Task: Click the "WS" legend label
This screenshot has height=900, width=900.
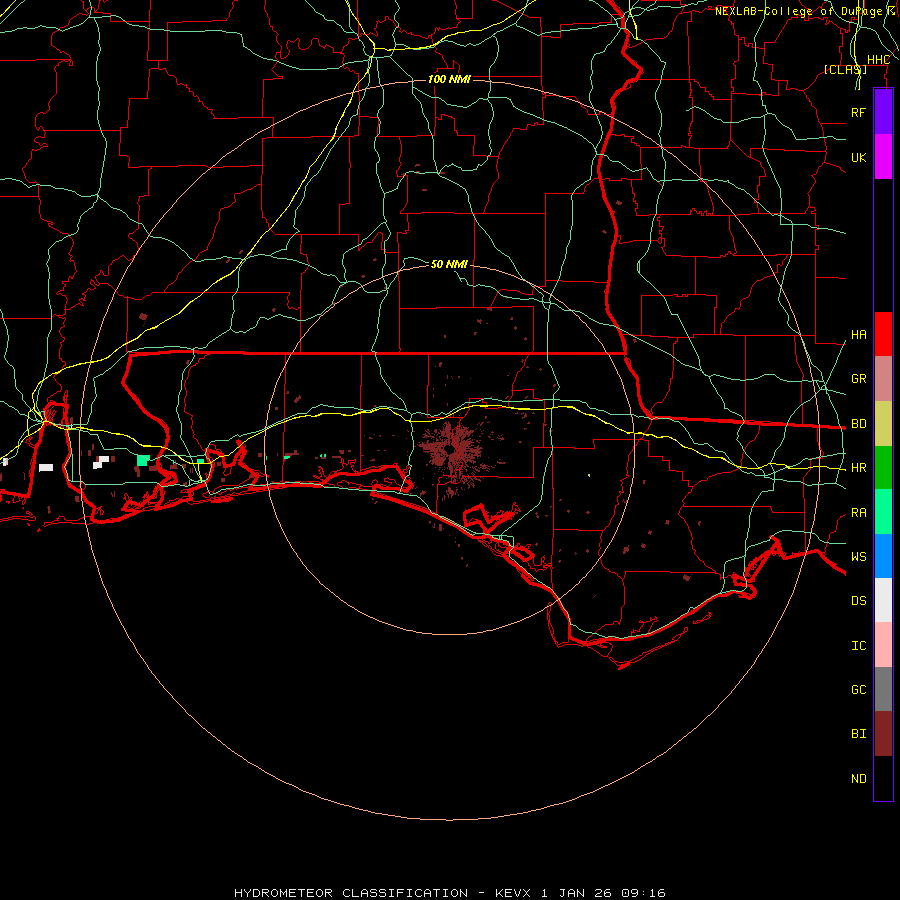Action: point(858,557)
